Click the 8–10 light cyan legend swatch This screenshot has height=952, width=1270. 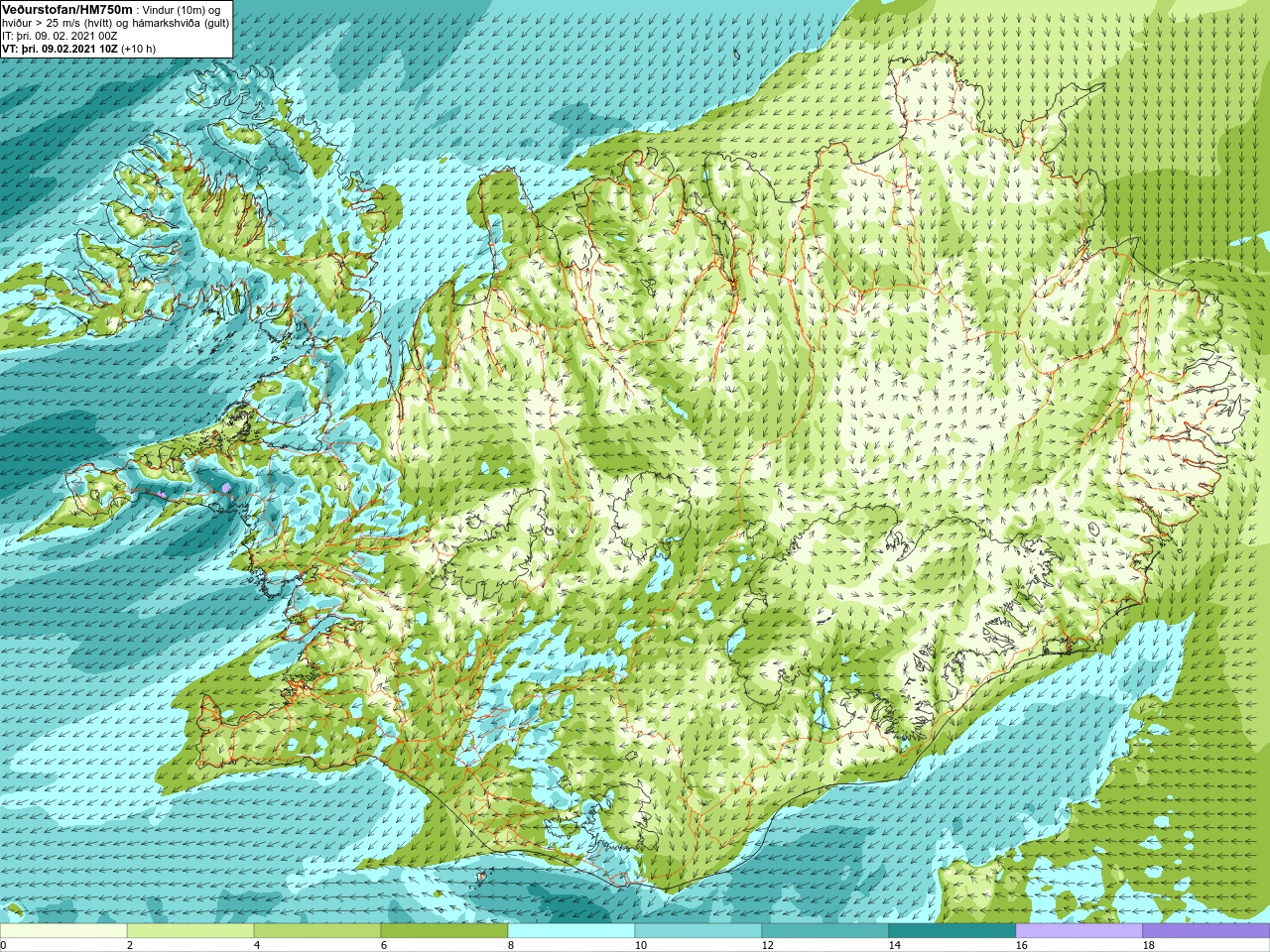click(571, 931)
